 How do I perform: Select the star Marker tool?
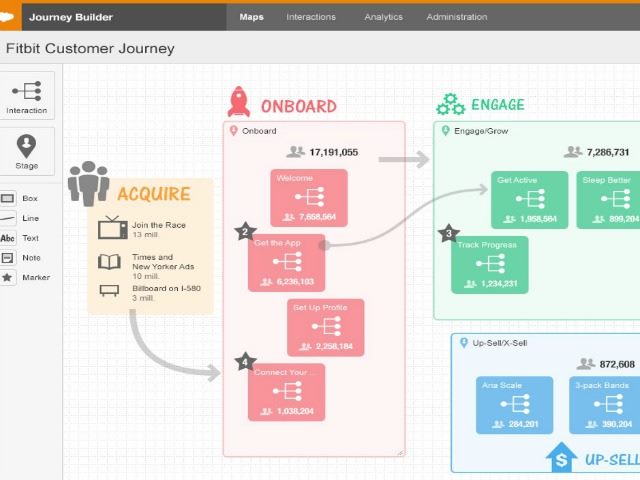25,278
